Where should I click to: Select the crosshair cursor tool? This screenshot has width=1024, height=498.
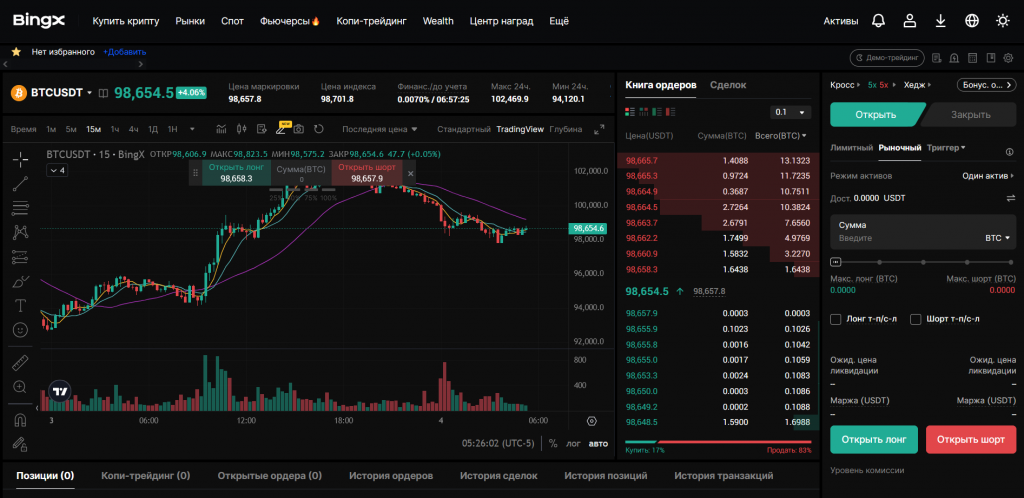20,159
